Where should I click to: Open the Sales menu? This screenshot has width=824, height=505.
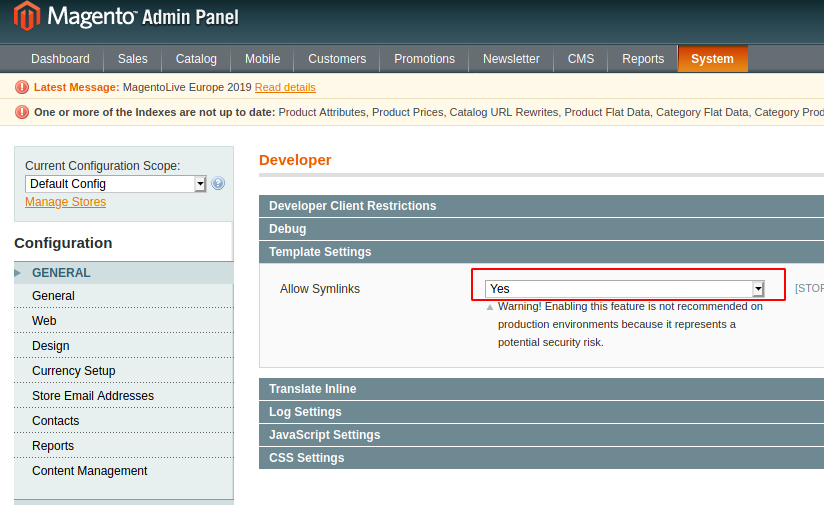coord(132,59)
